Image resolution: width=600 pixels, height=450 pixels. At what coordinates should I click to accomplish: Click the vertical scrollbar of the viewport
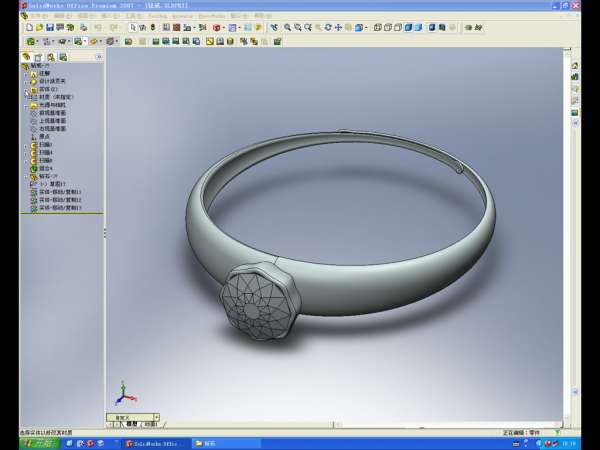point(567,234)
